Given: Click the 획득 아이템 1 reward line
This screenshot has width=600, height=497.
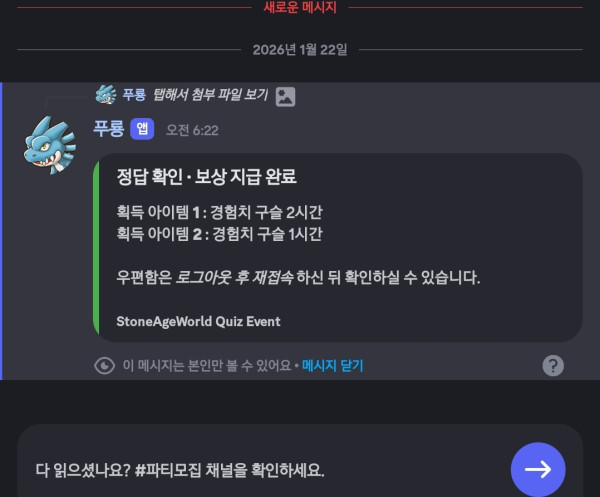Looking at the screenshot, I should (x=220, y=212).
